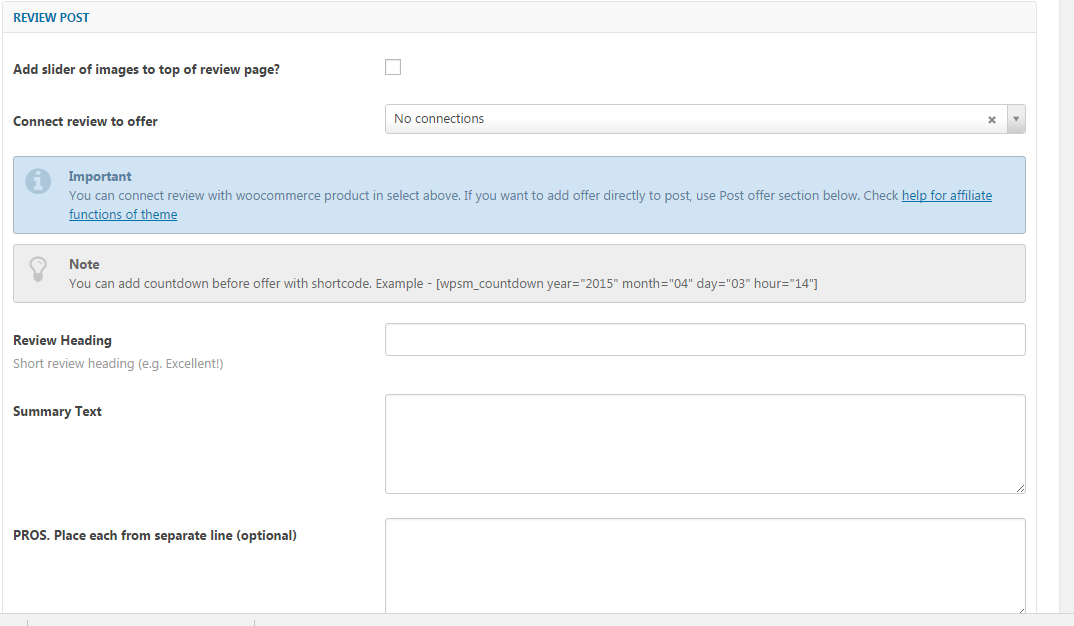Clear the offer selection with the x
This screenshot has width=1074, height=626.
(x=992, y=120)
